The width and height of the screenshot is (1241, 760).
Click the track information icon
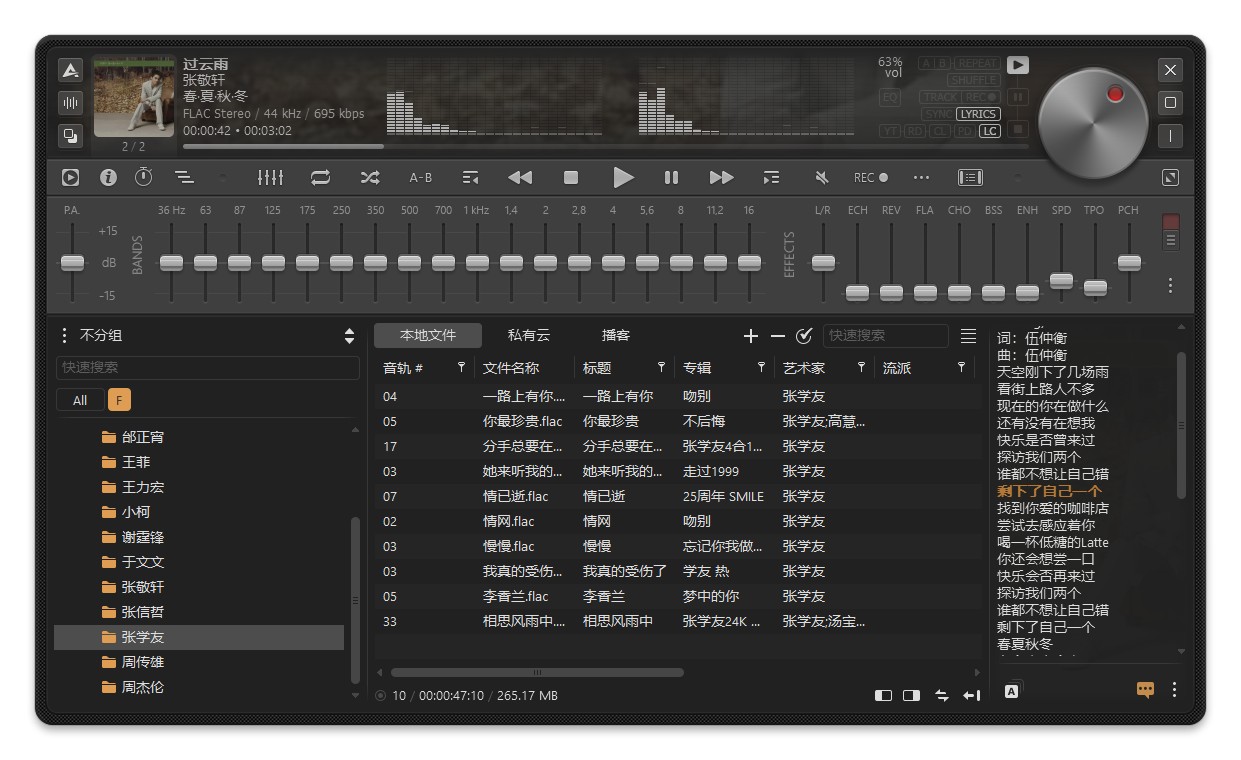[108, 177]
